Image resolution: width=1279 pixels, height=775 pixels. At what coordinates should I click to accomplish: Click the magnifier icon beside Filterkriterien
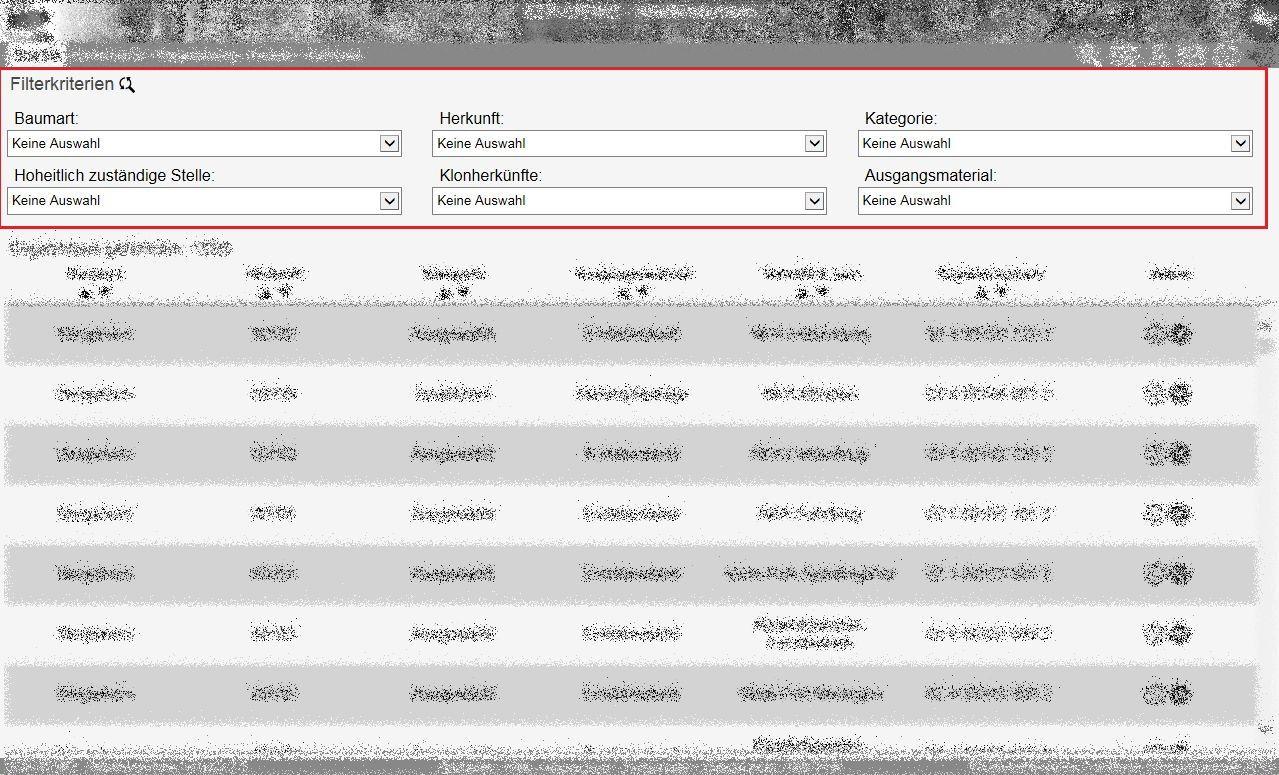[127, 85]
